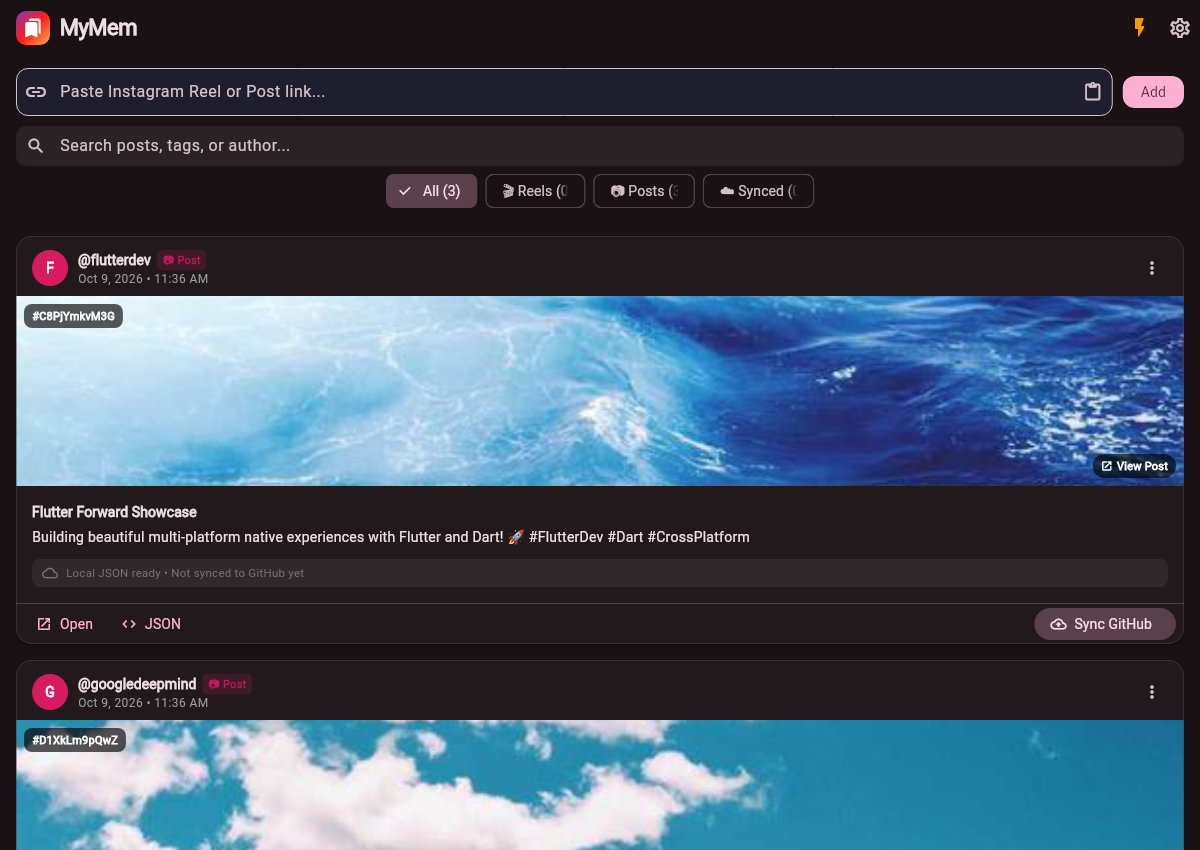Click the #C8PjYmkvM3G tag badge

[74, 316]
